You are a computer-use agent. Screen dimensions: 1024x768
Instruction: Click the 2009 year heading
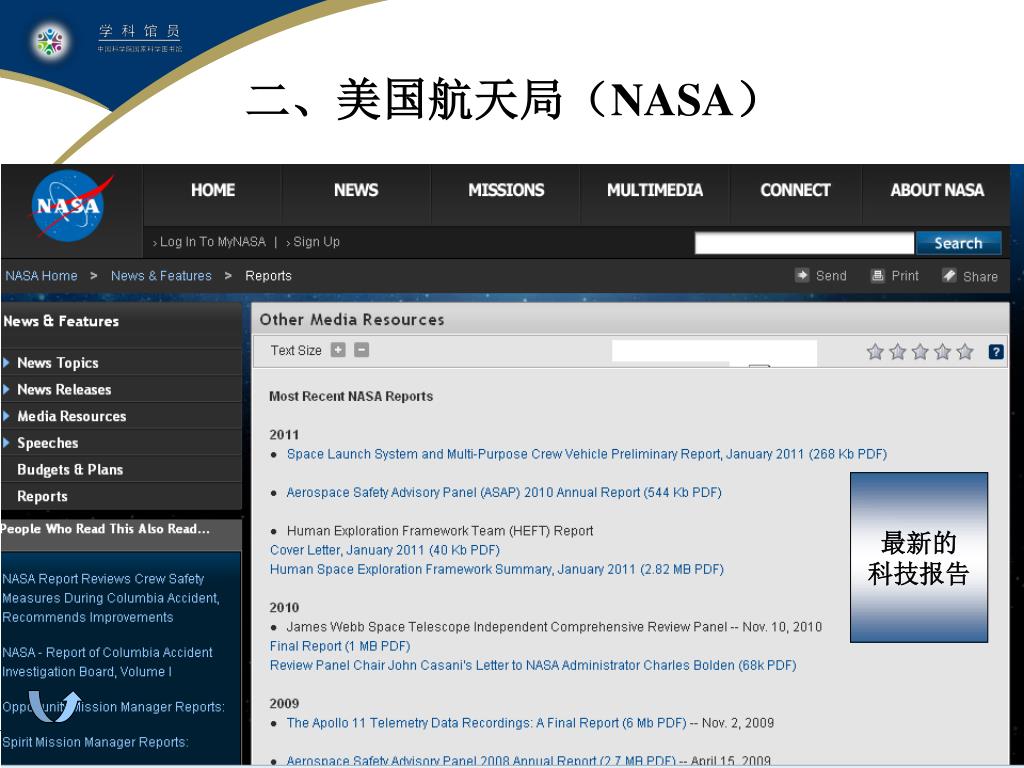[284, 703]
